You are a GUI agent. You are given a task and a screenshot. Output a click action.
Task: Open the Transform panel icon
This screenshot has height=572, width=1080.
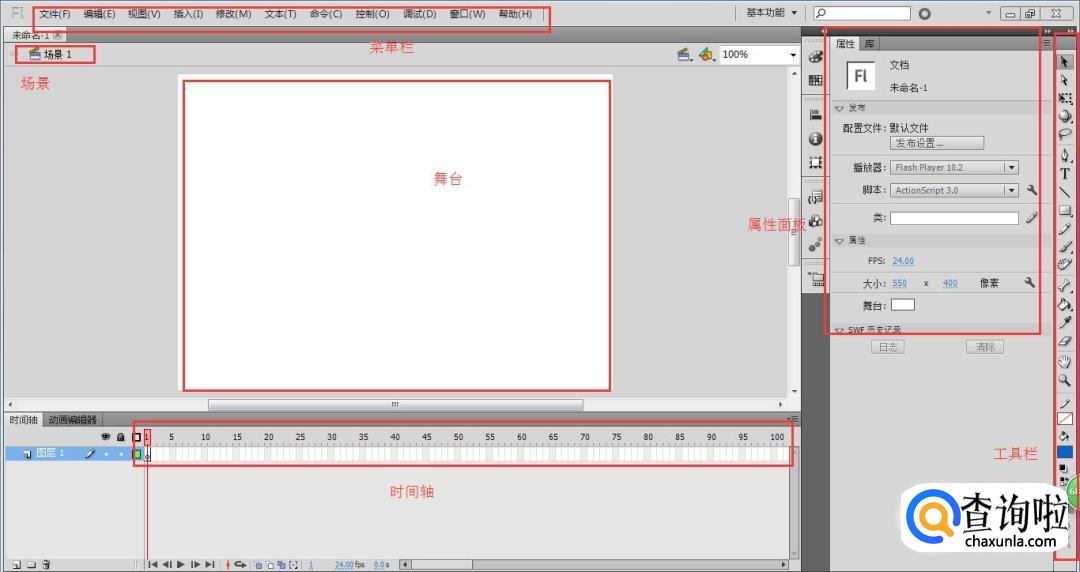[x=816, y=163]
